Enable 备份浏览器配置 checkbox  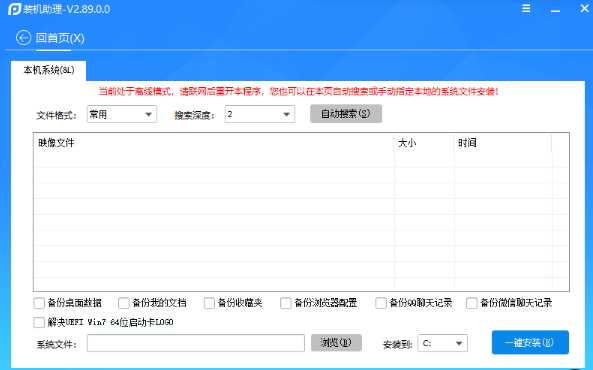(x=286, y=303)
